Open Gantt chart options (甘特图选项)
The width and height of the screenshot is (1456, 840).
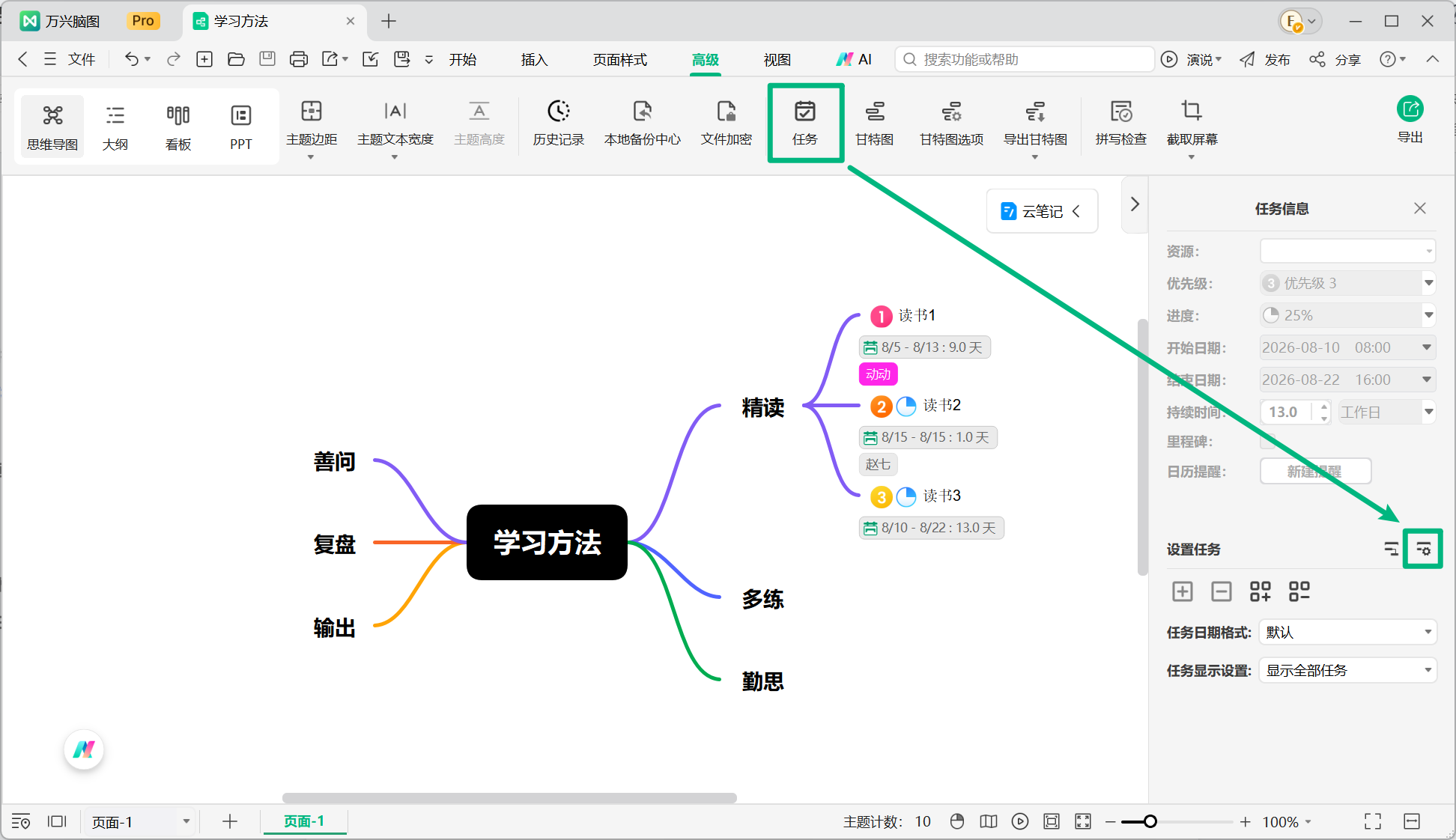951,123
